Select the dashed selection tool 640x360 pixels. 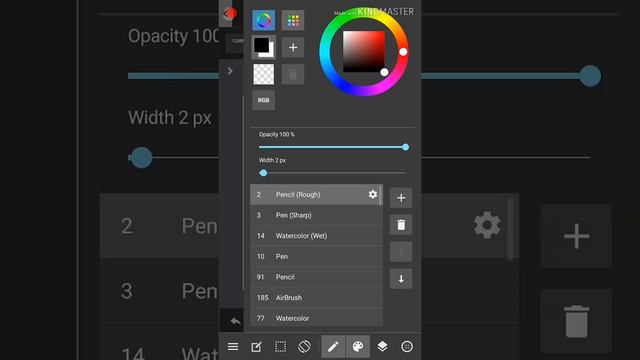(x=280, y=347)
